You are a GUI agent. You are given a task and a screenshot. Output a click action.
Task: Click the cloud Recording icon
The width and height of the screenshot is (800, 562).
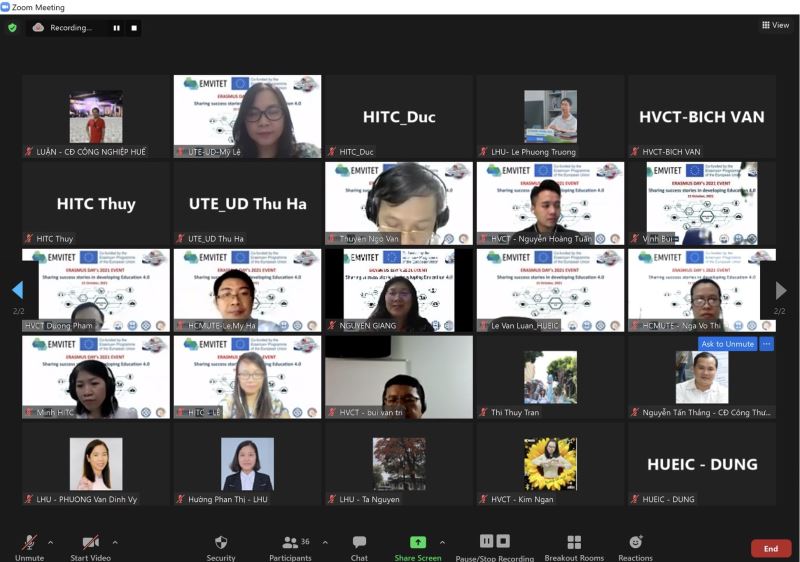click(x=38, y=28)
